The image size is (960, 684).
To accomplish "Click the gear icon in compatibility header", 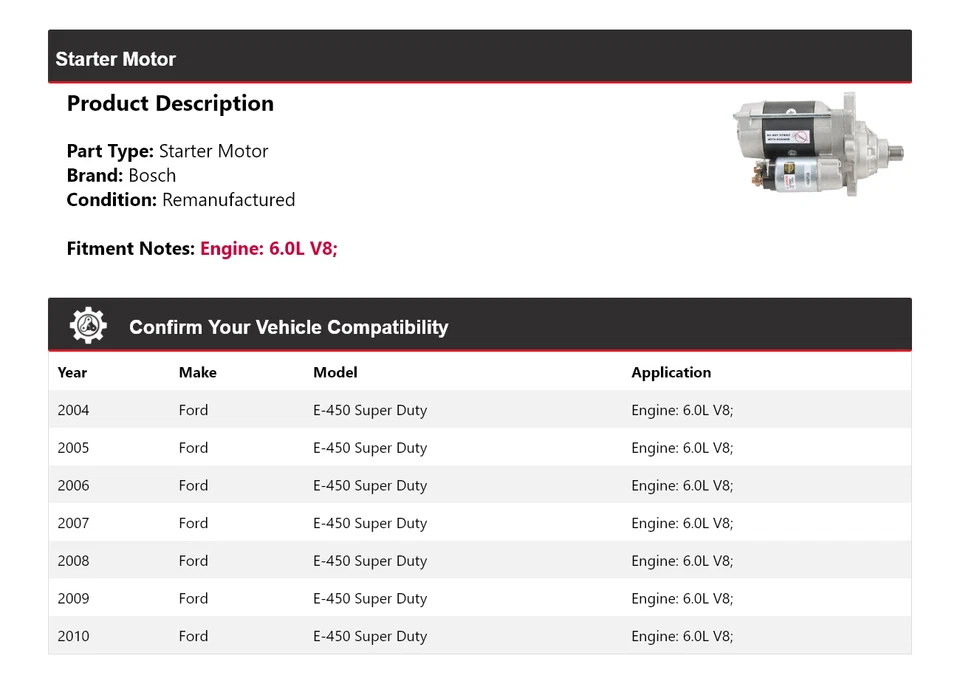I will pyautogui.click(x=88, y=324).
